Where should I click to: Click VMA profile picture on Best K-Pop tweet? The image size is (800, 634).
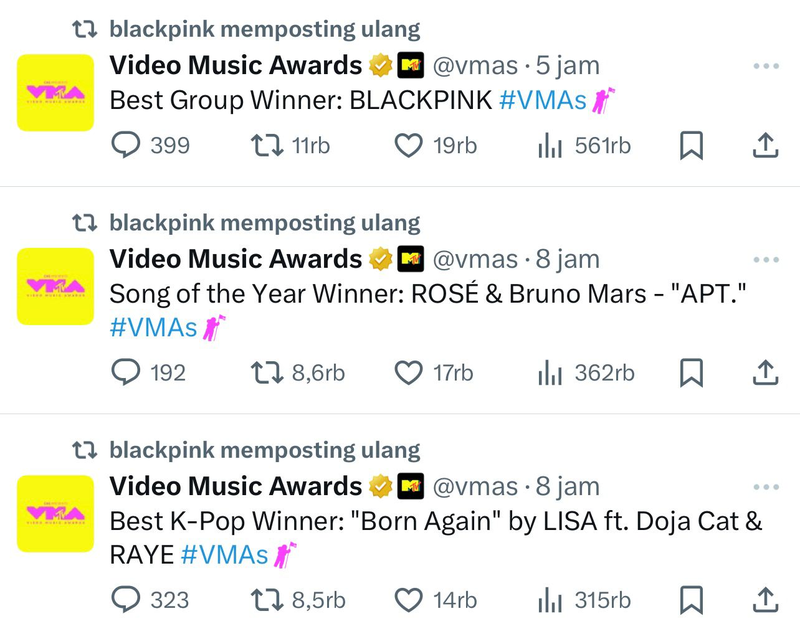(55, 513)
